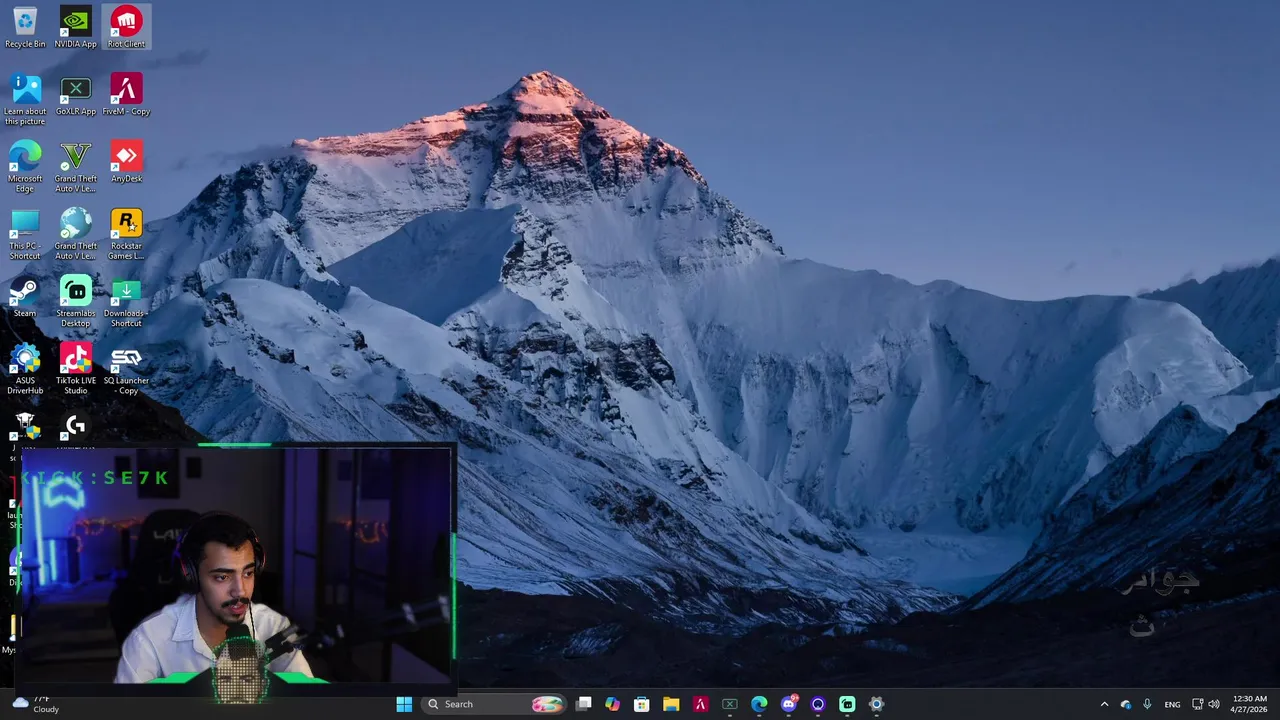
Task: Click the microphone tray icon
Action: click(1147, 704)
